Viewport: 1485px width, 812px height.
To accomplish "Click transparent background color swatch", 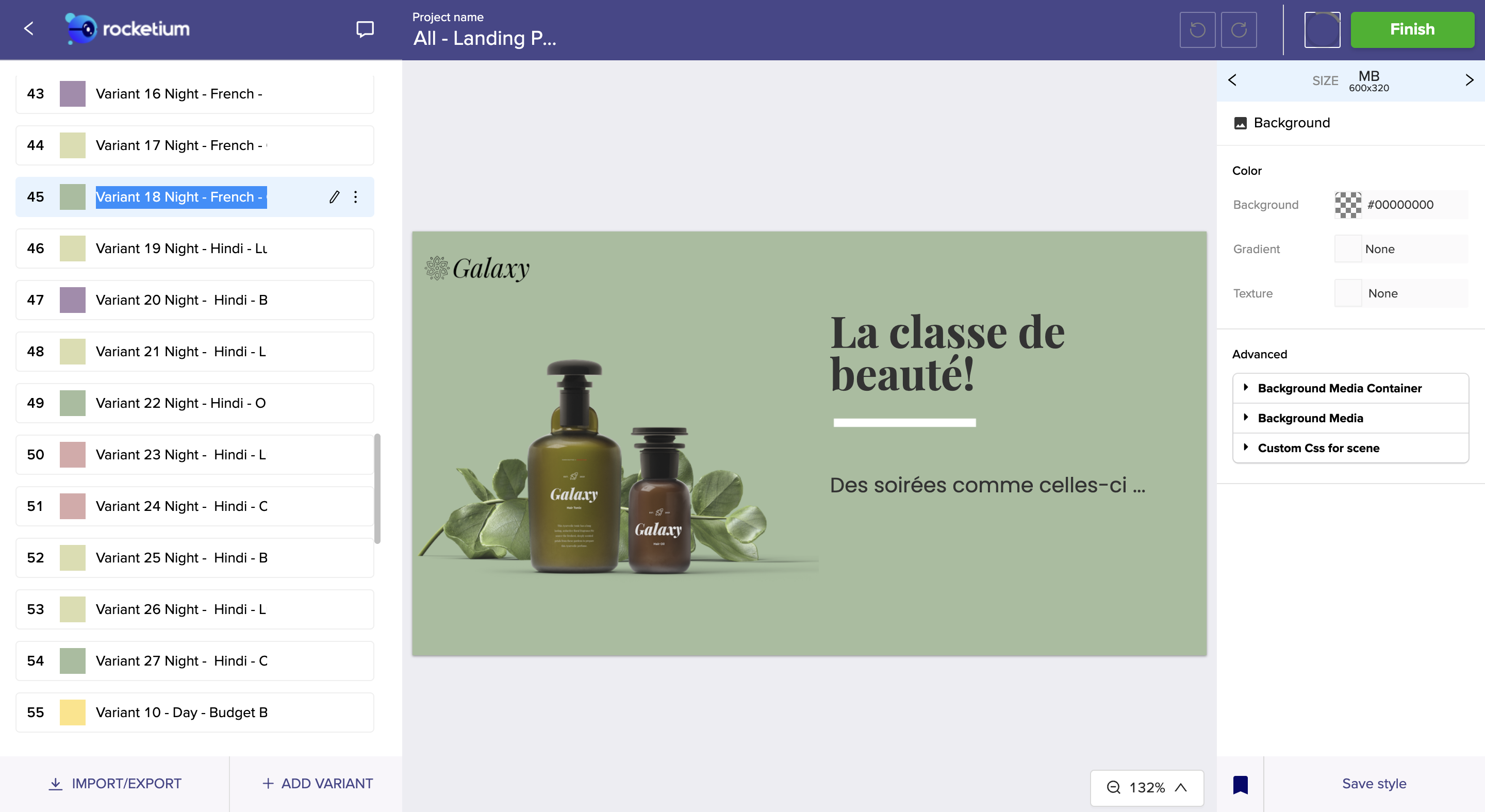I will tap(1348, 205).
